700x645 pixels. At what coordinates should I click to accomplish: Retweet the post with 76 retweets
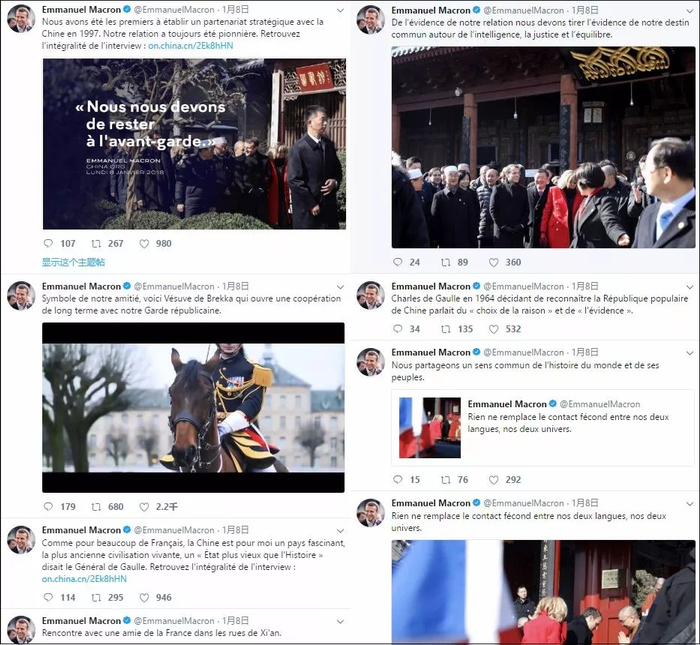tap(446, 480)
